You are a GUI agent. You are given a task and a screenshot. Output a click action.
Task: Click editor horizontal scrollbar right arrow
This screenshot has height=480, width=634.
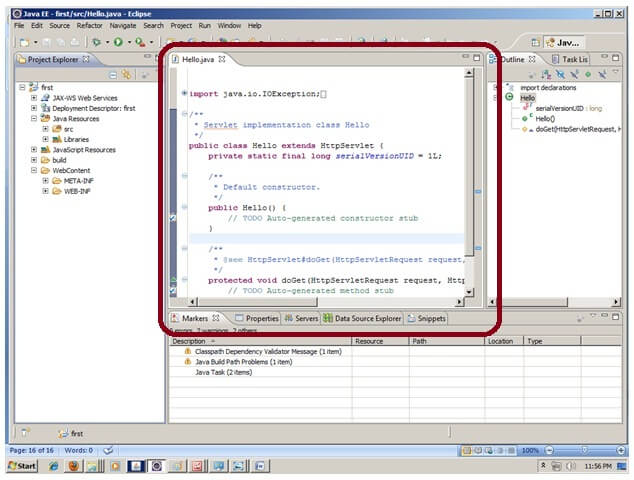(x=459, y=302)
